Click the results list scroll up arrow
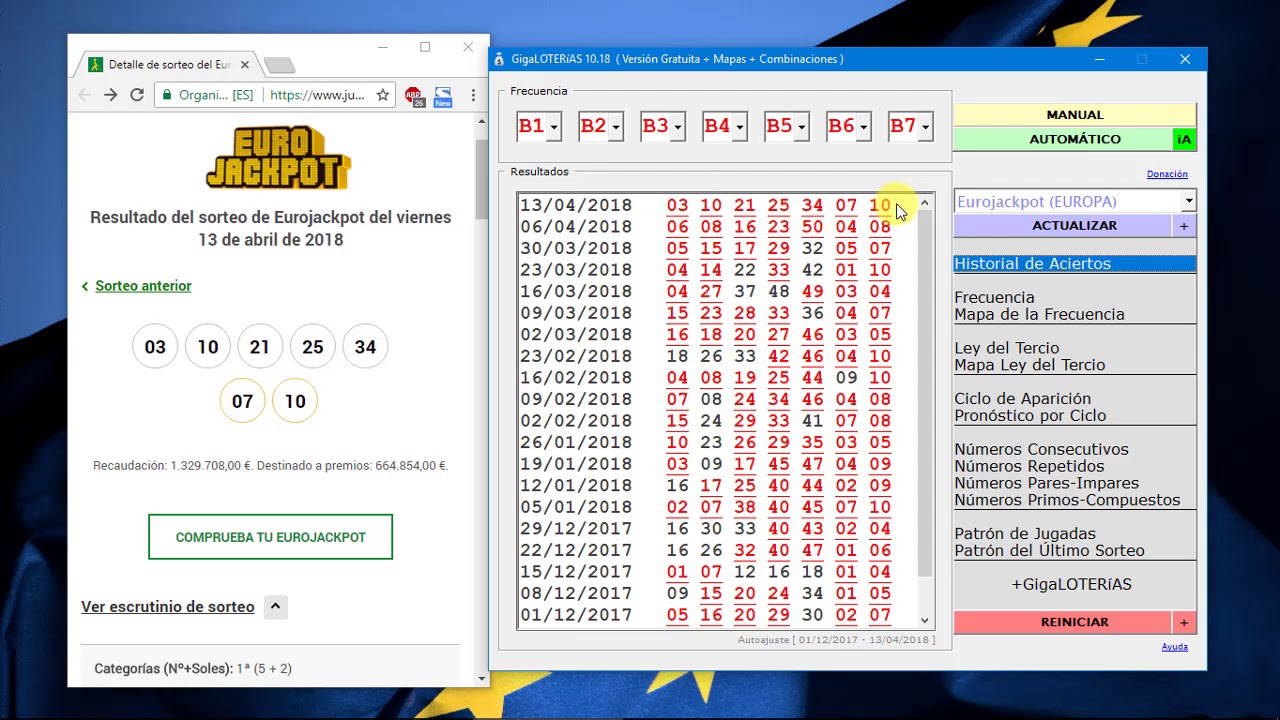Viewport: 1280px width, 720px height. 924,203
